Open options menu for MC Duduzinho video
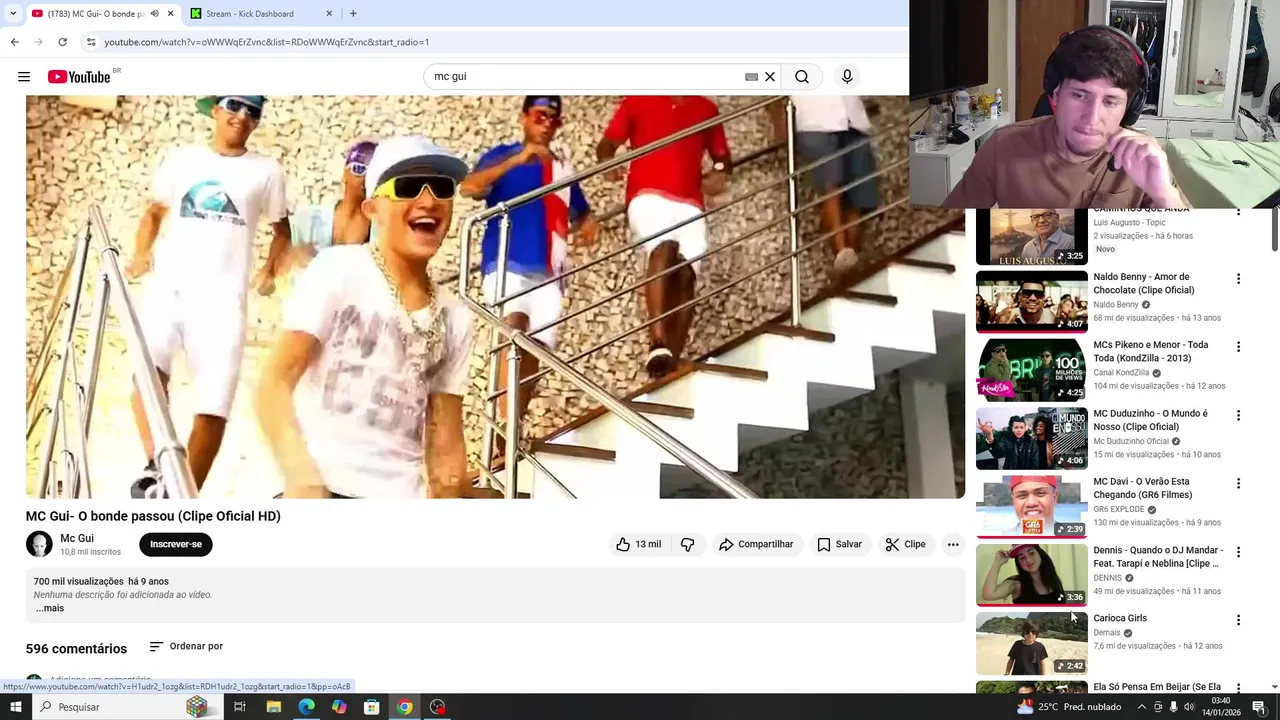 point(1238,415)
